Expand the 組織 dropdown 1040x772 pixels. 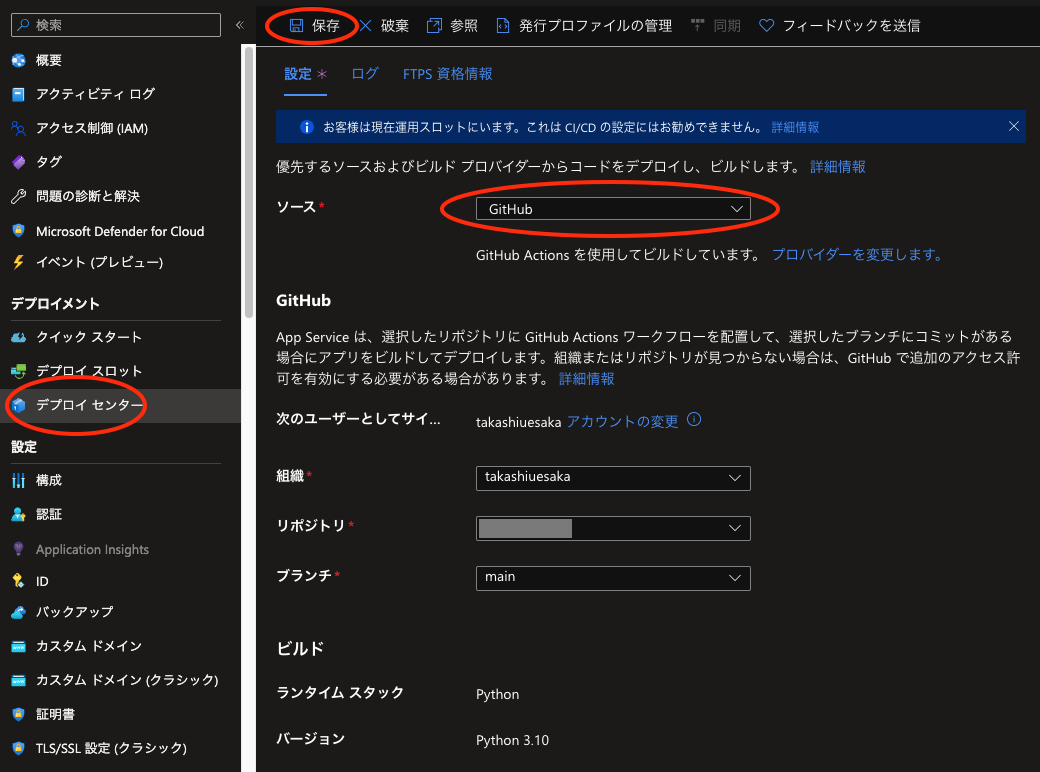pyautogui.click(x=613, y=478)
